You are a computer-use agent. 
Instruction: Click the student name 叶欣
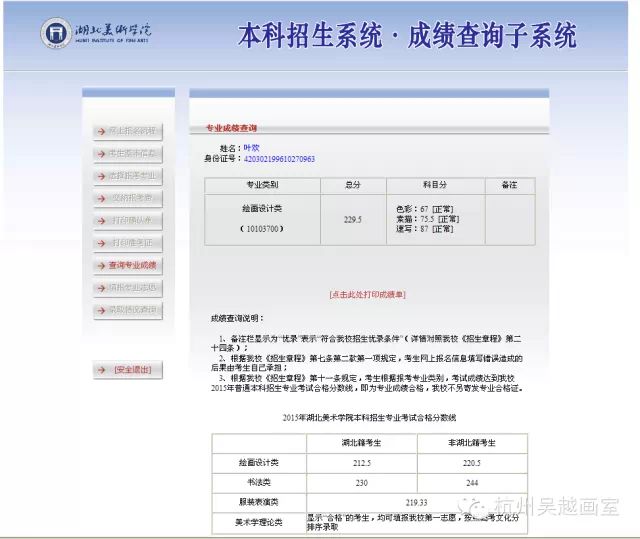(x=251, y=148)
